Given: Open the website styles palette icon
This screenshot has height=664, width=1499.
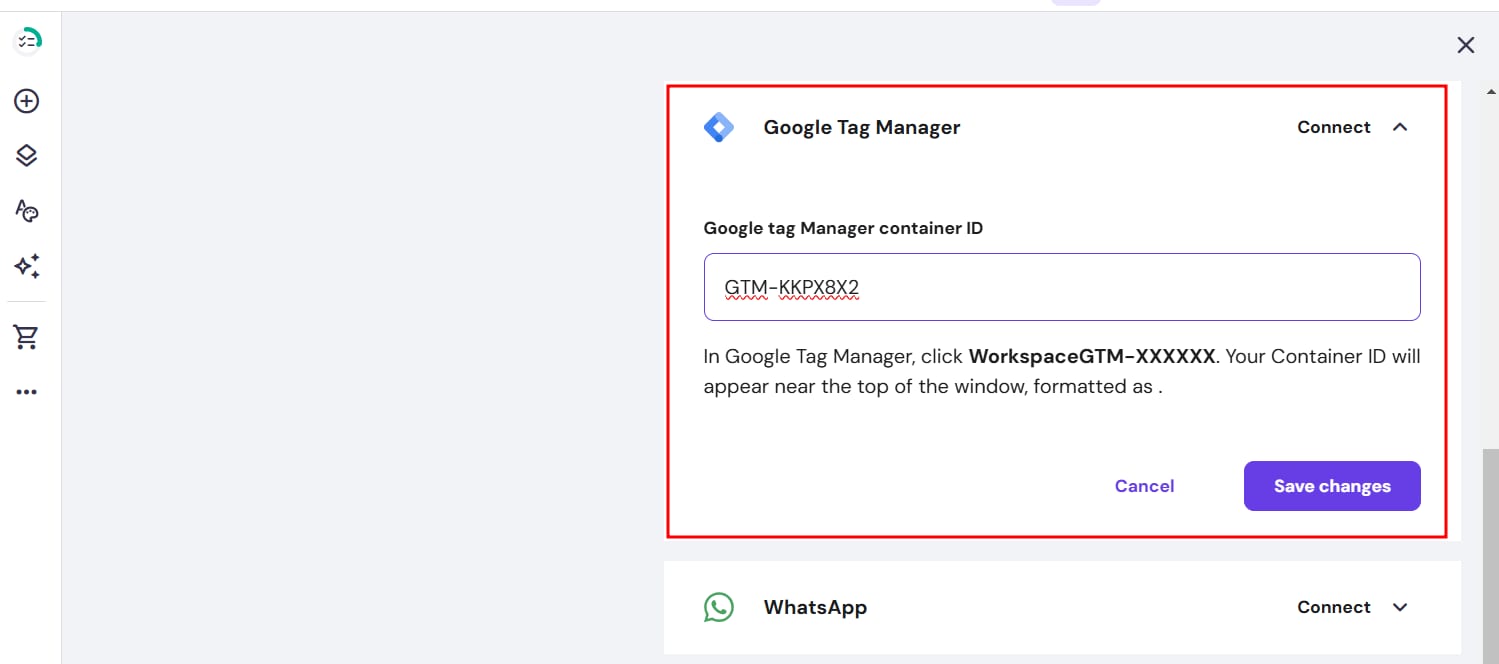Looking at the screenshot, I should point(27,210).
